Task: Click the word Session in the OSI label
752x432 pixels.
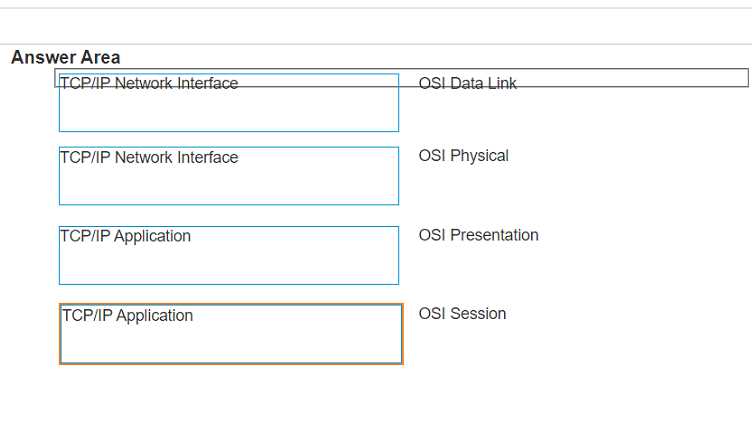Action: pos(478,314)
